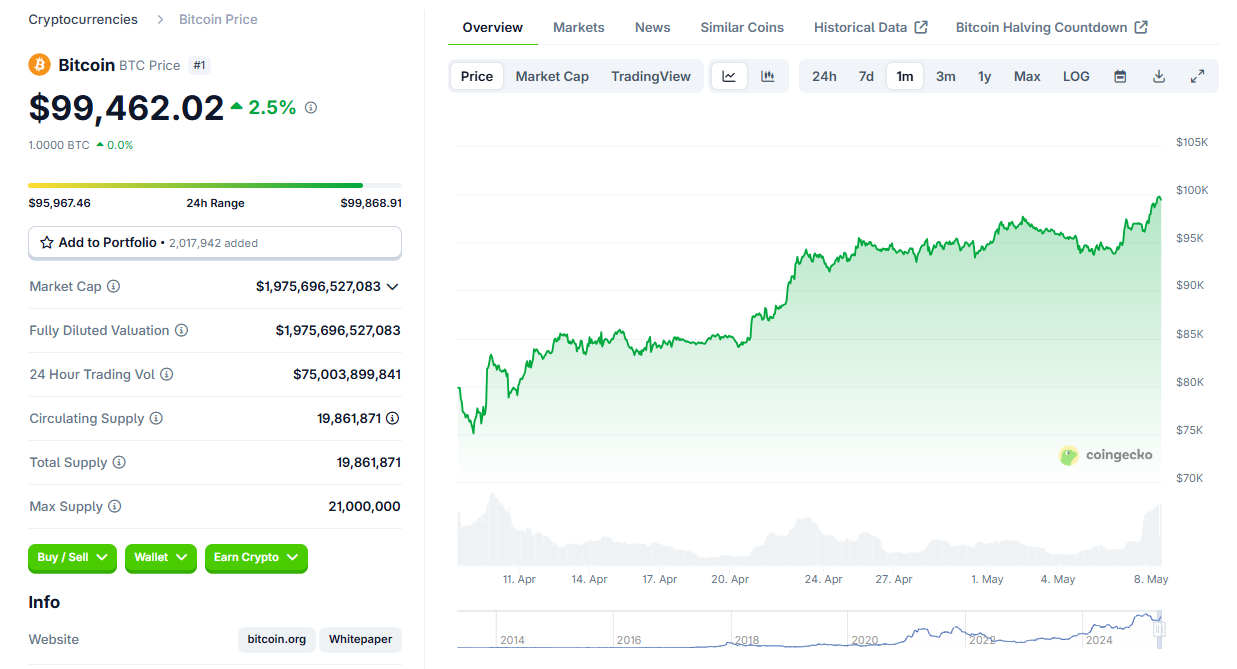Switch to candlestick chart view icon
This screenshot has height=669, width=1237.
(768, 76)
